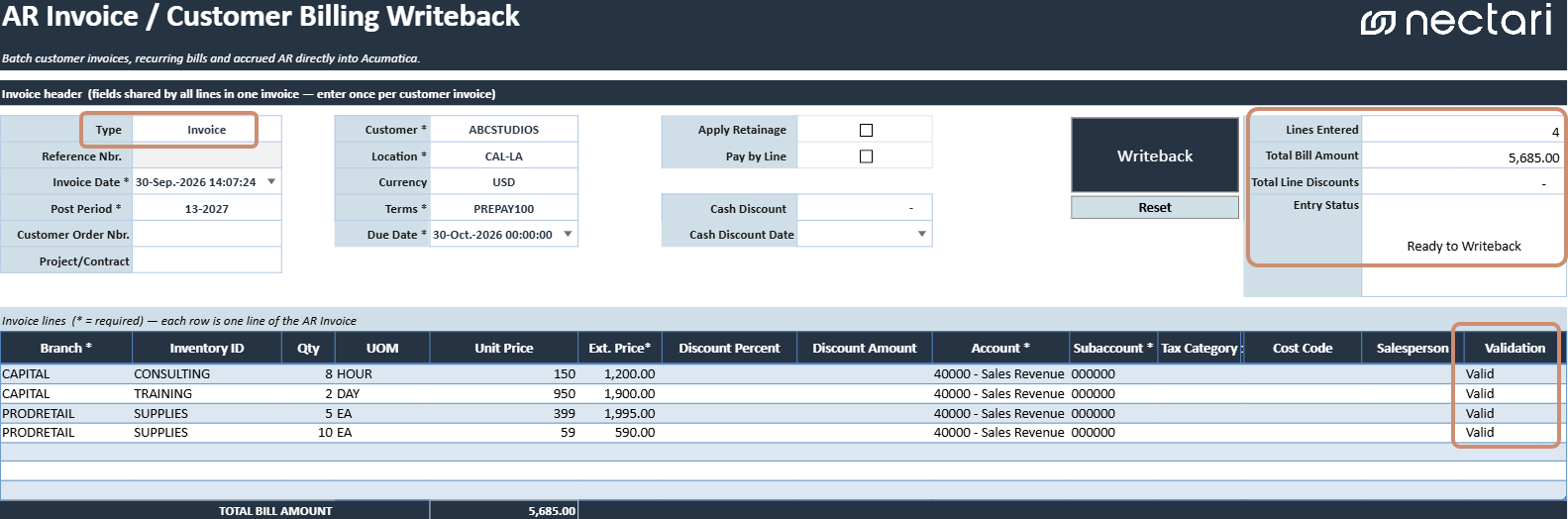Click the empty Reference Nbr. field
Screen dimensions: 1568x519
[x=207, y=156]
